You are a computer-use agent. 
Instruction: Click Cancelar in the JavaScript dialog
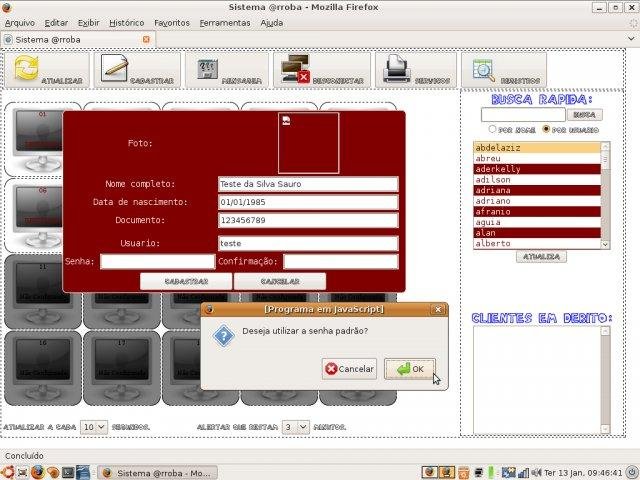349,369
